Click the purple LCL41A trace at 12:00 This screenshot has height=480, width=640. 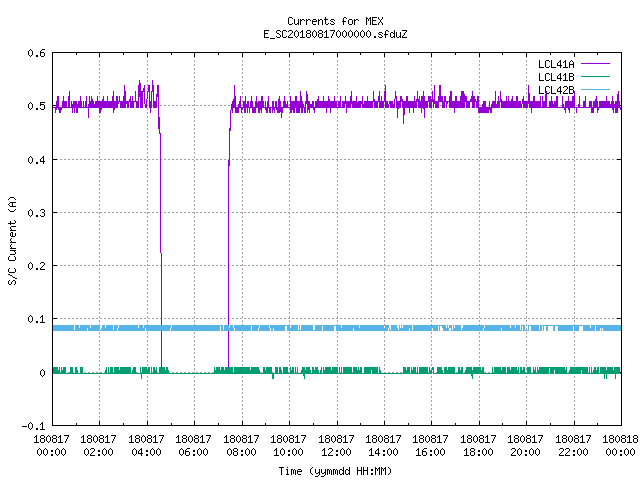(337, 104)
